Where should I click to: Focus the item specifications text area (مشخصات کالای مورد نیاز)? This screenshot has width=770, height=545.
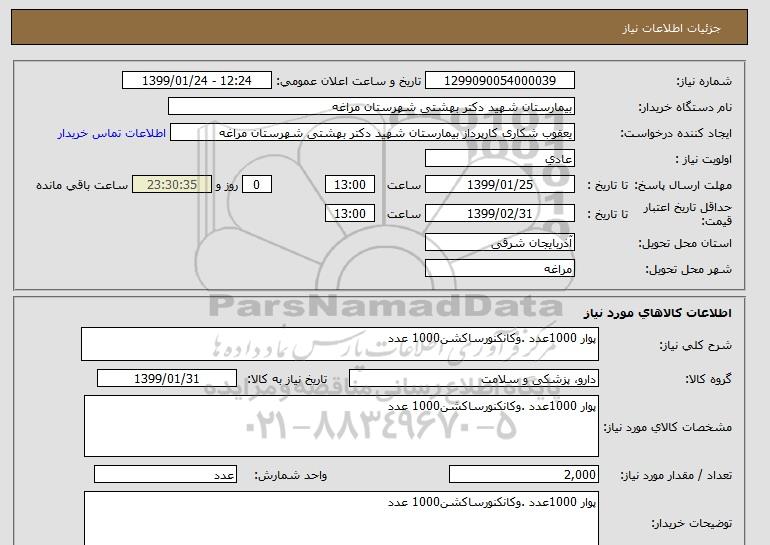340,426
